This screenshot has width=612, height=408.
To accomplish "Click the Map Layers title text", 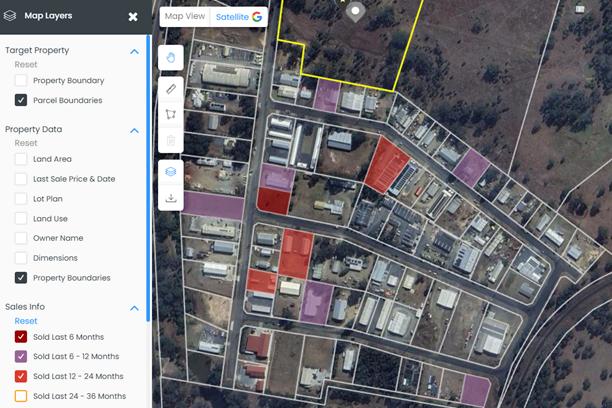I will click(x=48, y=16).
